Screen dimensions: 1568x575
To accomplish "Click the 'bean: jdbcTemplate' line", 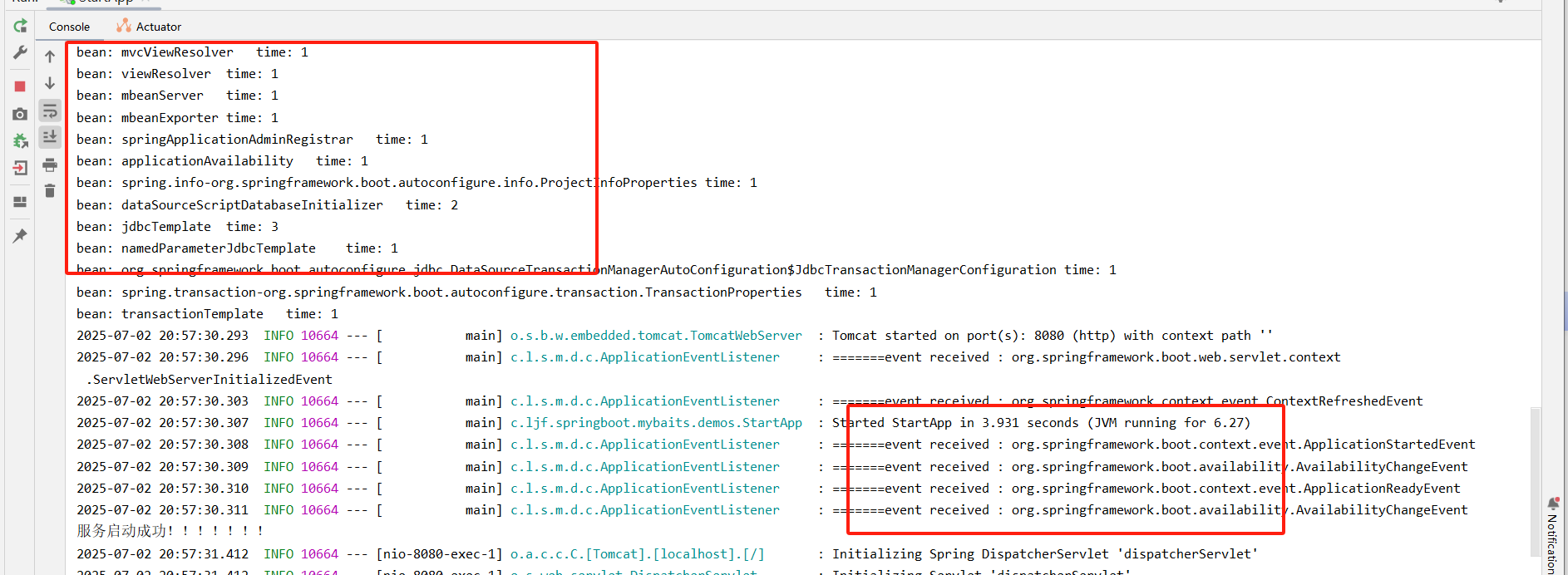I will (x=177, y=227).
